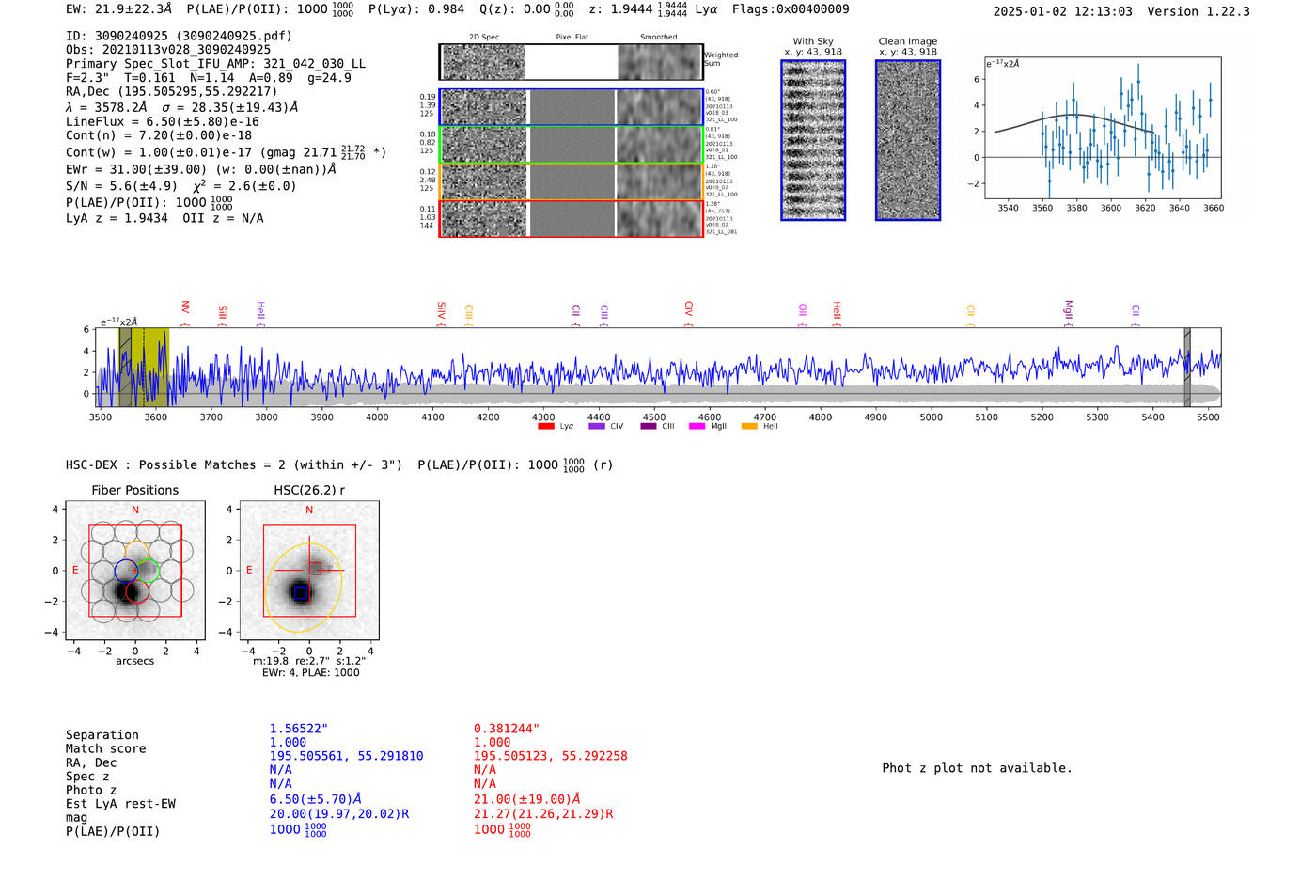Click the Est LyA rest-EW row label
The width and height of the screenshot is (1316, 896).
click(x=120, y=804)
